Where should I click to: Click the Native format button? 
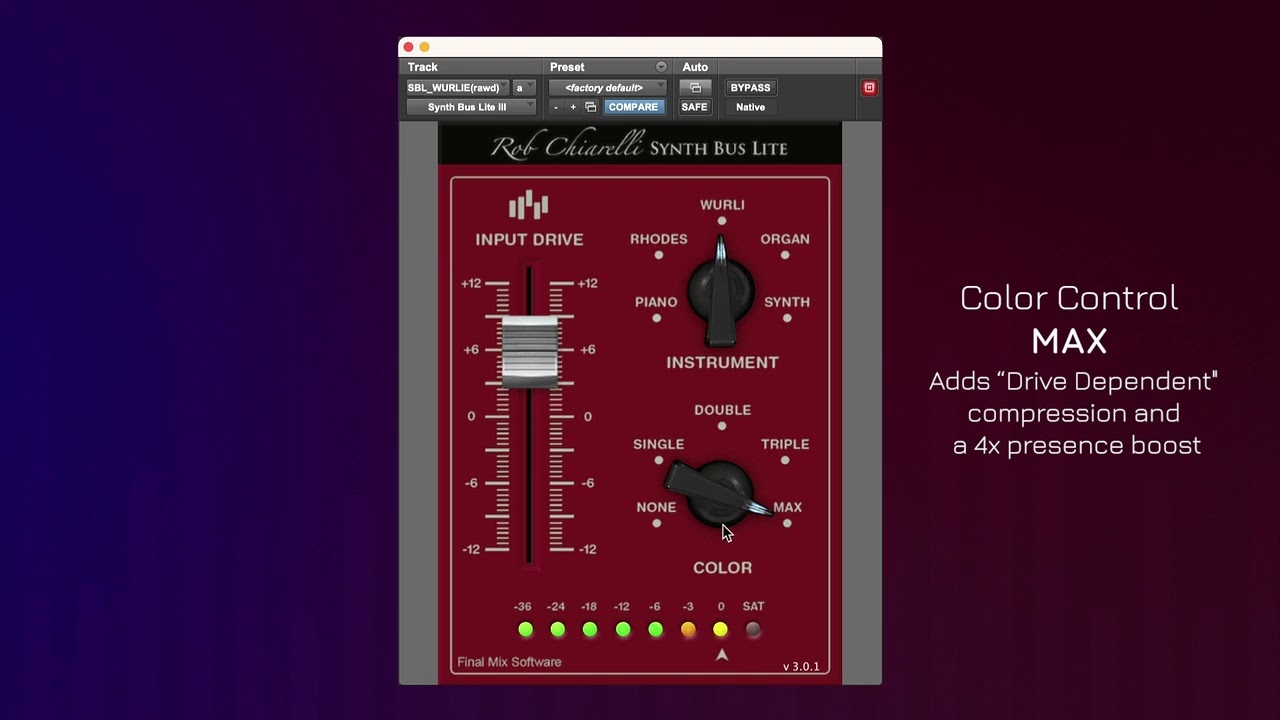tap(750, 107)
